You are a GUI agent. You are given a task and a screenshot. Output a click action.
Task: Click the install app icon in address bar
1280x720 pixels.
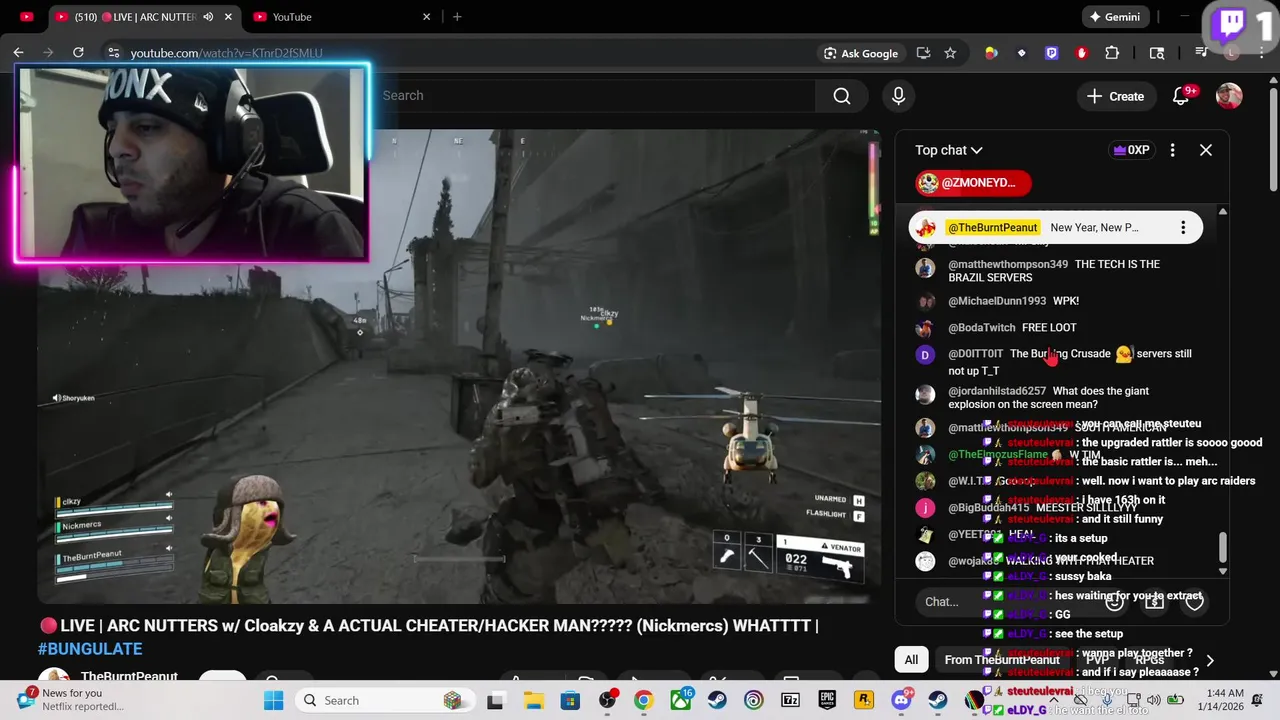(x=923, y=53)
